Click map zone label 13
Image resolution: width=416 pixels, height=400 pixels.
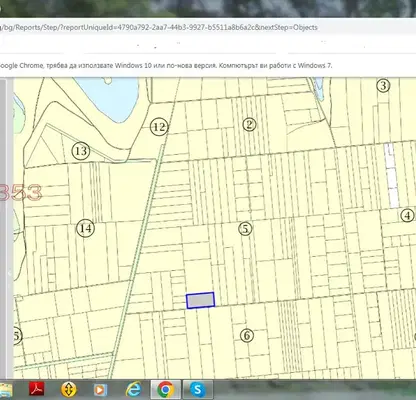point(81,151)
